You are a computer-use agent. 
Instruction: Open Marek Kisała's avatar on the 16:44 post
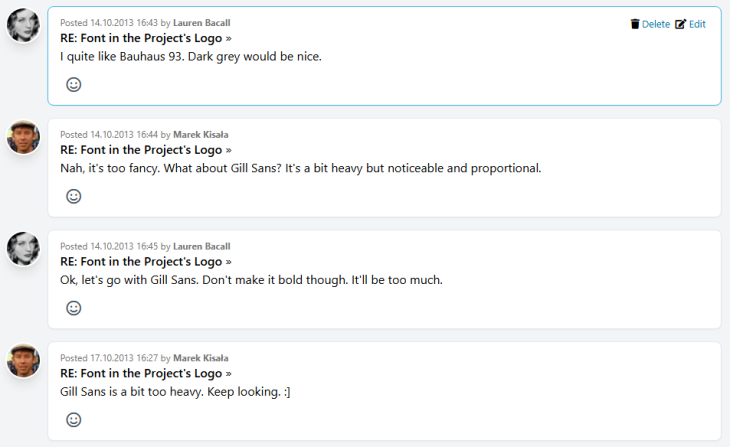click(23, 138)
